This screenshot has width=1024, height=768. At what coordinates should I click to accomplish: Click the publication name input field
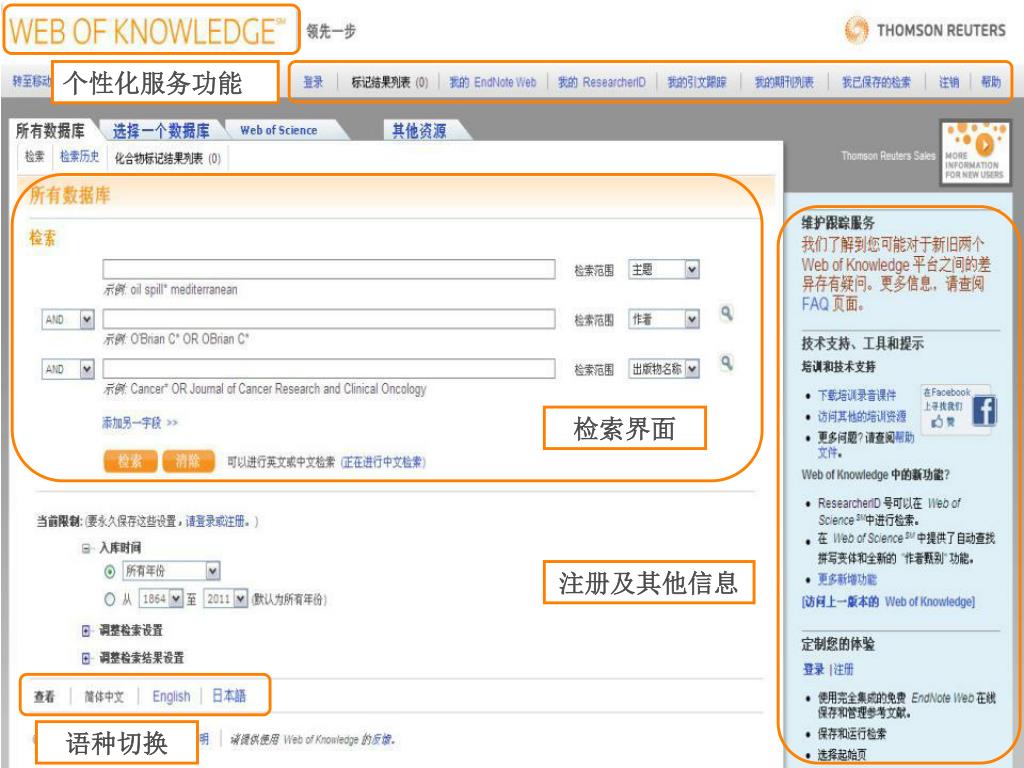pyautogui.click(x=328, y=368)
